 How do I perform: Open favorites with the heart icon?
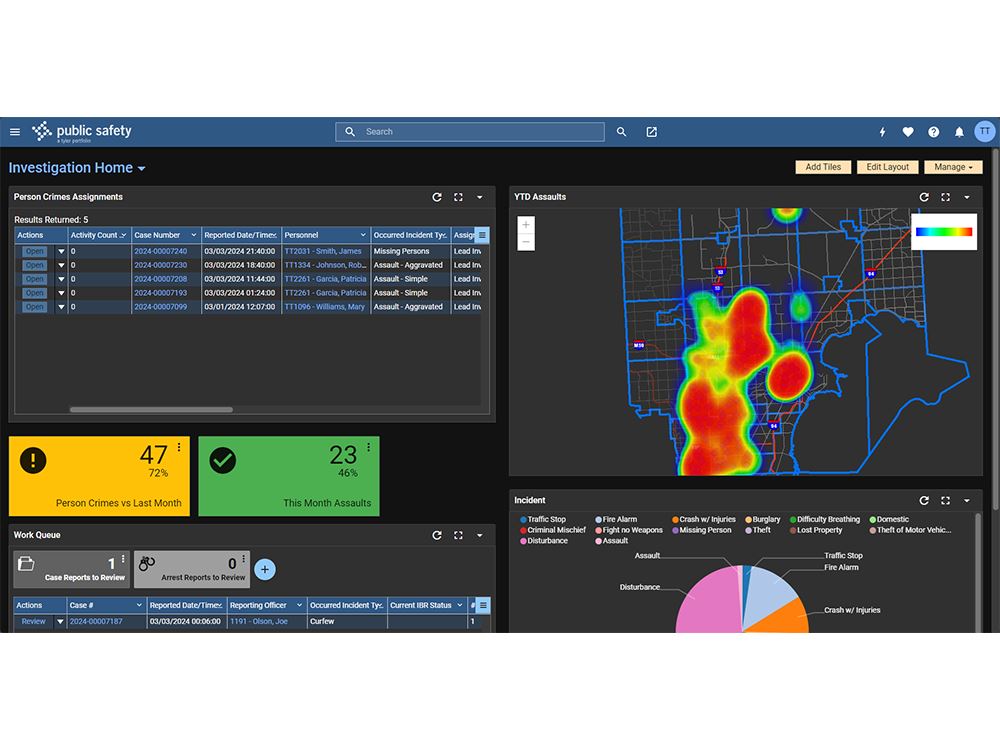click(908, 132)
